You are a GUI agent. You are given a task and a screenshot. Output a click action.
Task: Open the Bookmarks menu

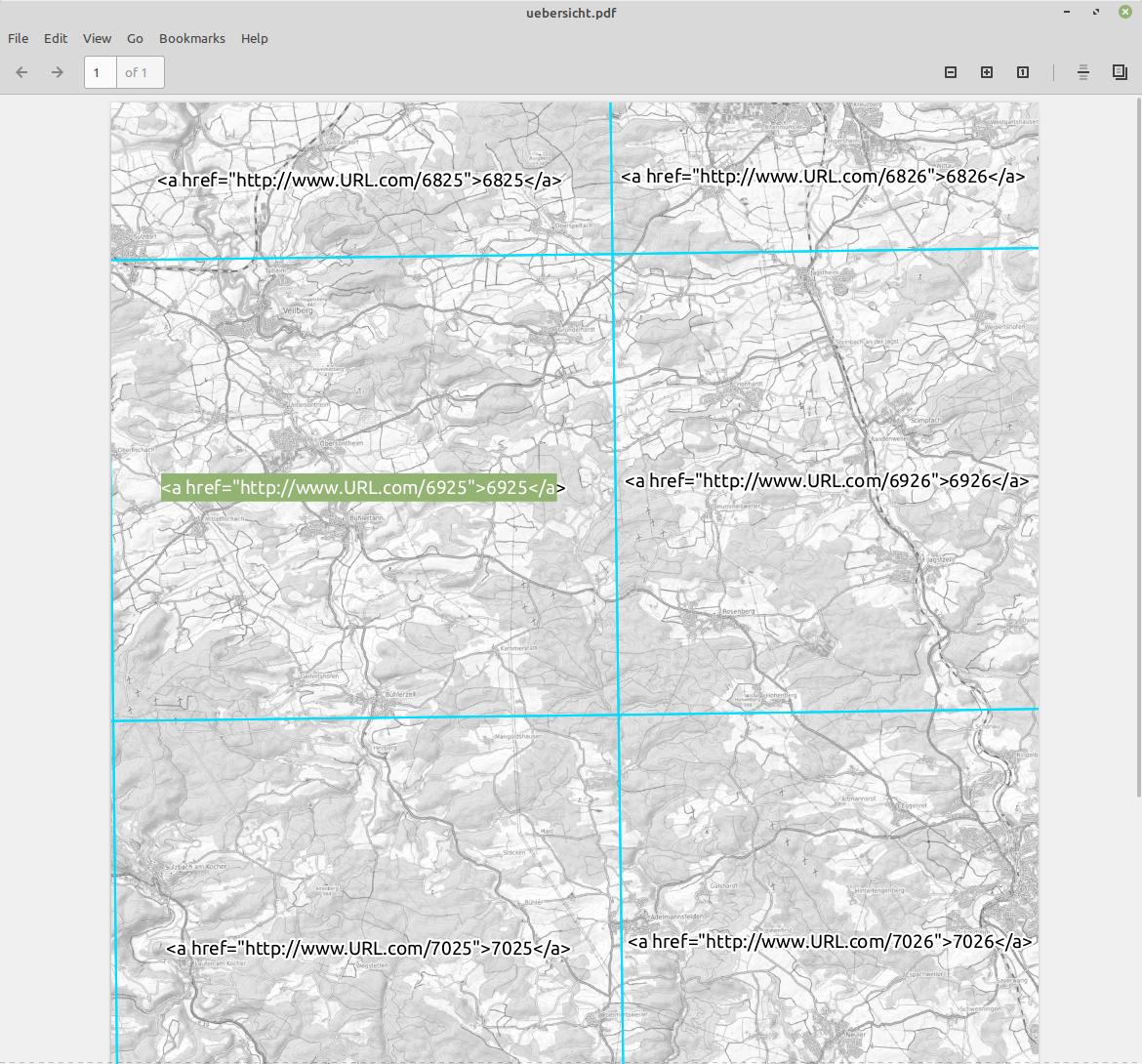tap(191, 38)
